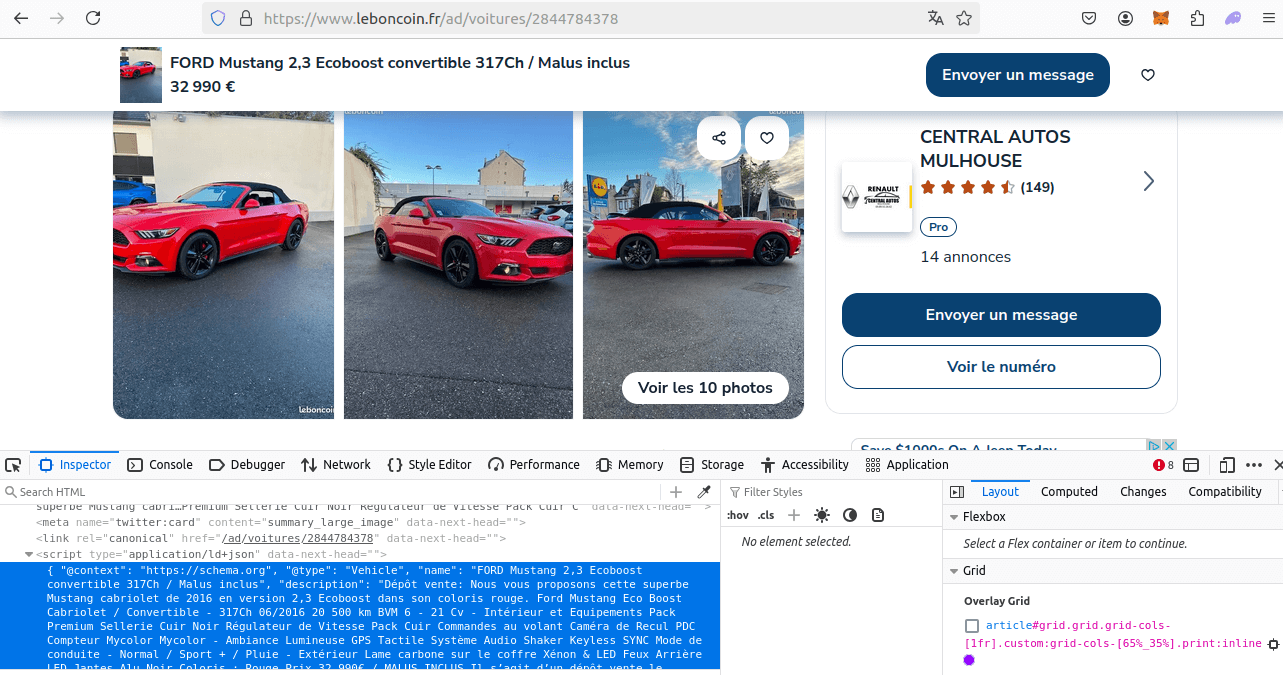Open Pocket save icon in toolbar

[x=1089, y=18]
